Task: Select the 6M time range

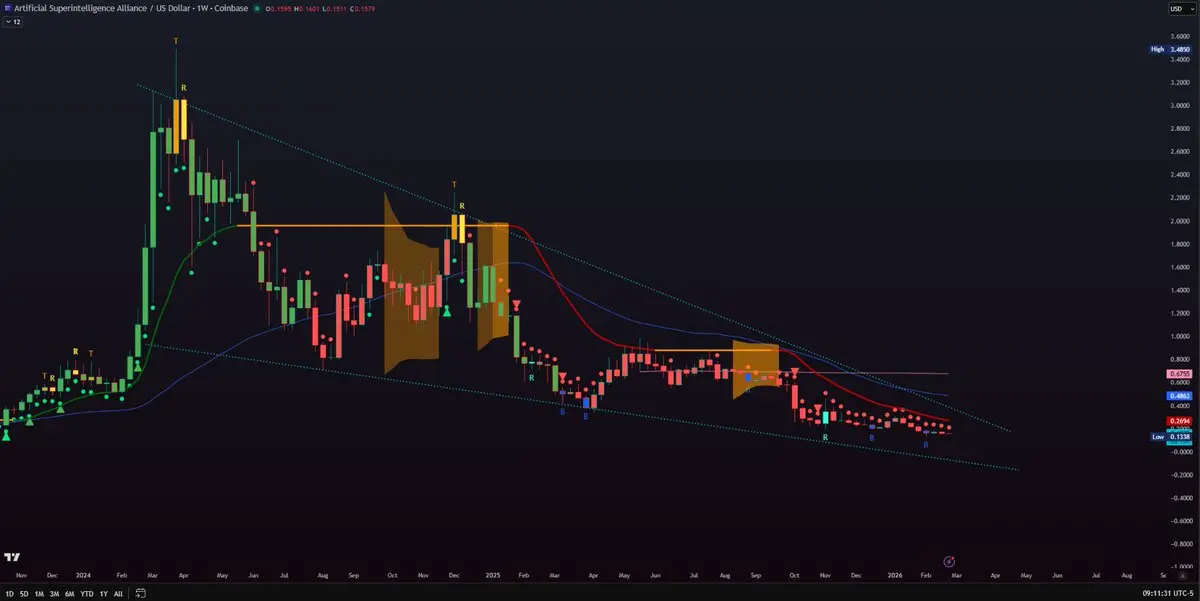Action: [70, 594]
